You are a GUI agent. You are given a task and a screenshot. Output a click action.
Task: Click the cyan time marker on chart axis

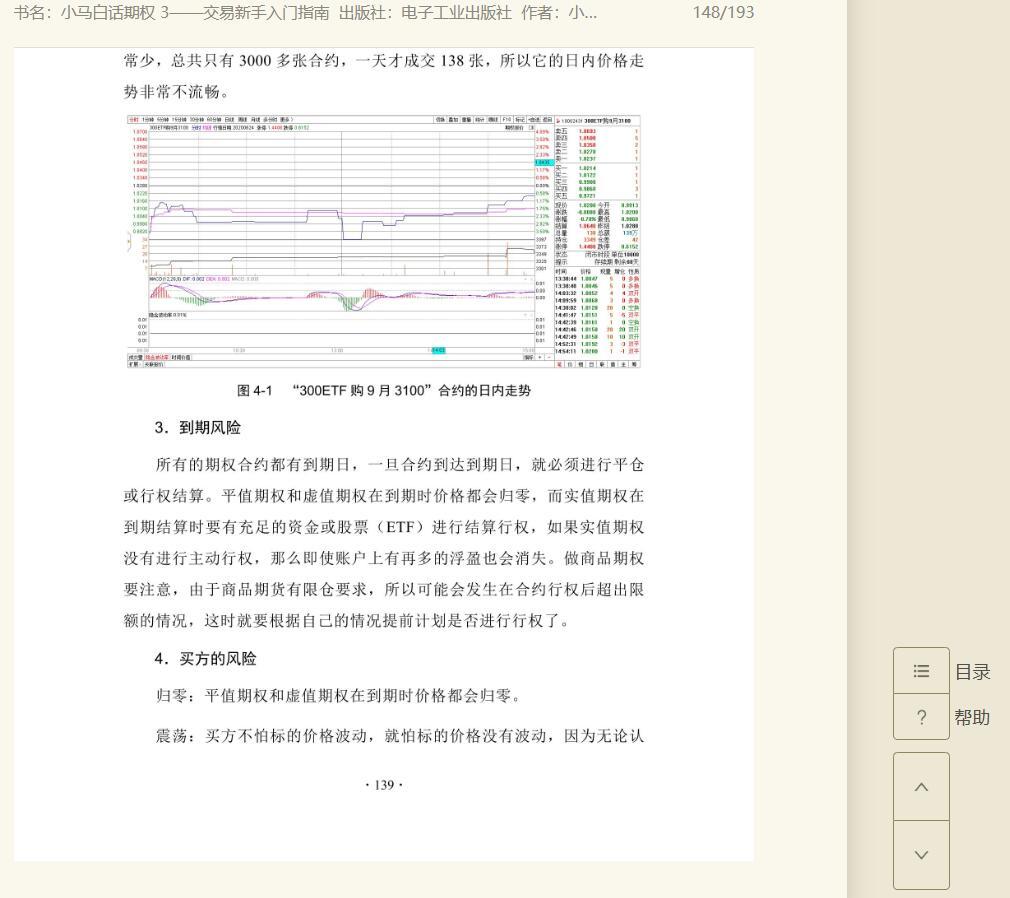coord(438,350)
